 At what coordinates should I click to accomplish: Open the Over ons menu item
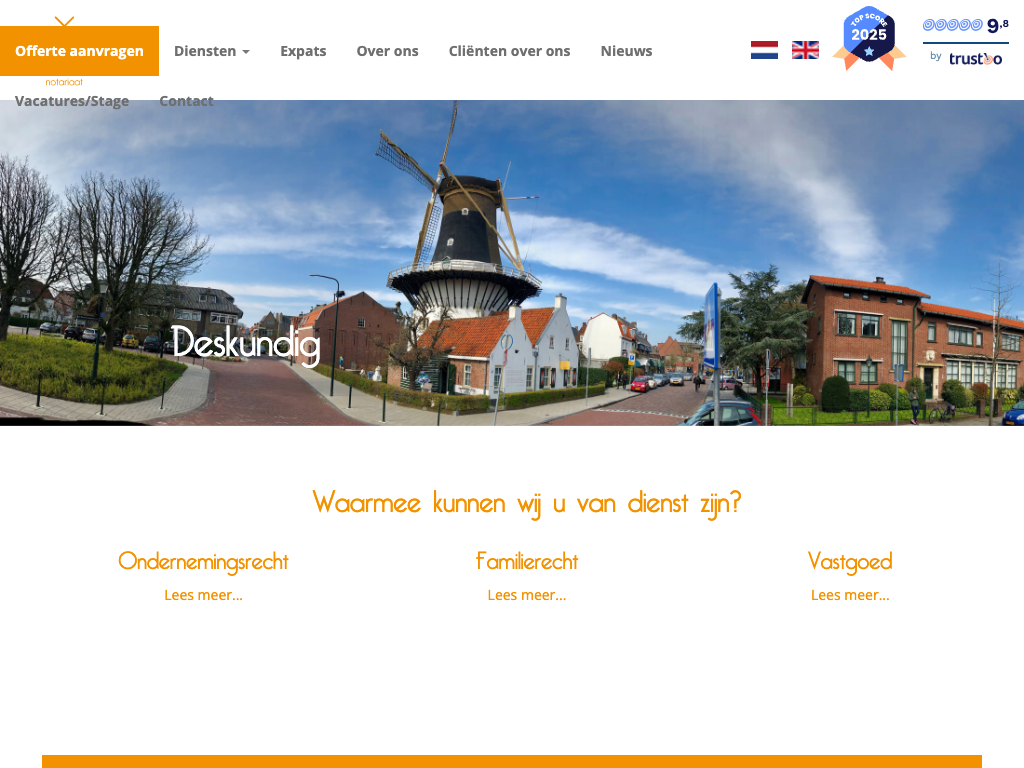[x=387, y=51]
